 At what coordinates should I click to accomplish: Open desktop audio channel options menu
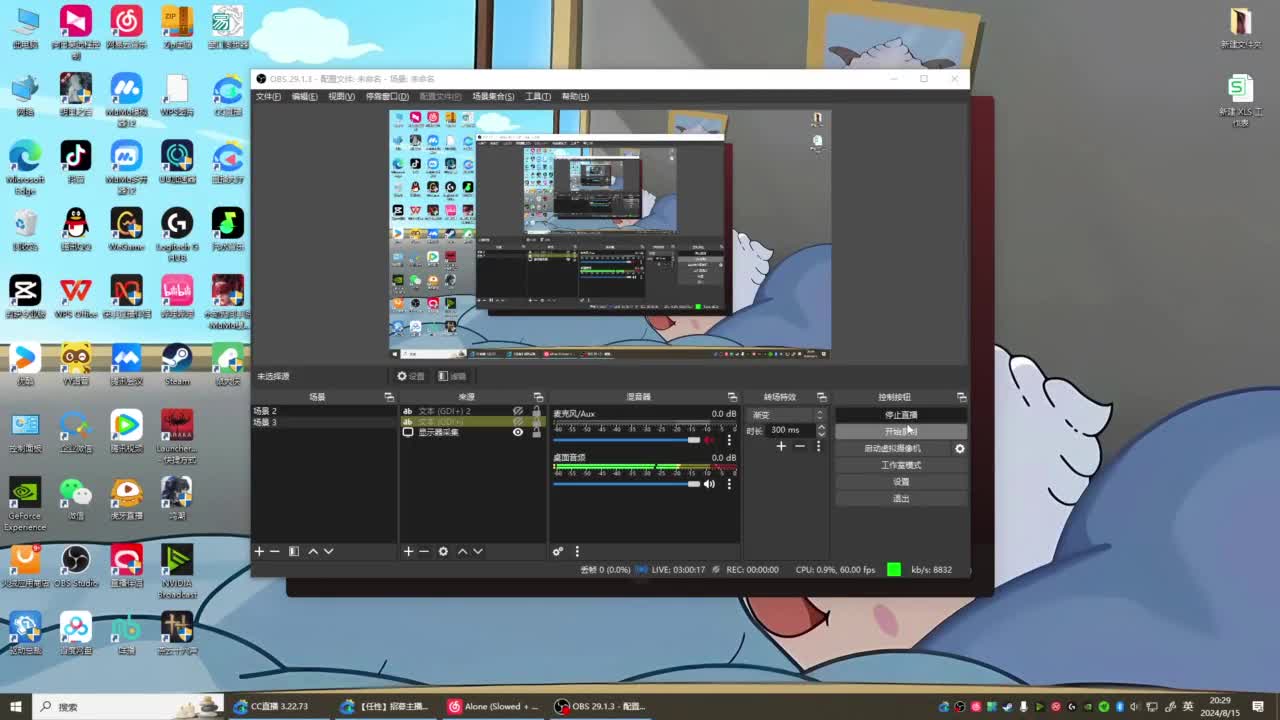pyautogui.click(x=729, y=484)
